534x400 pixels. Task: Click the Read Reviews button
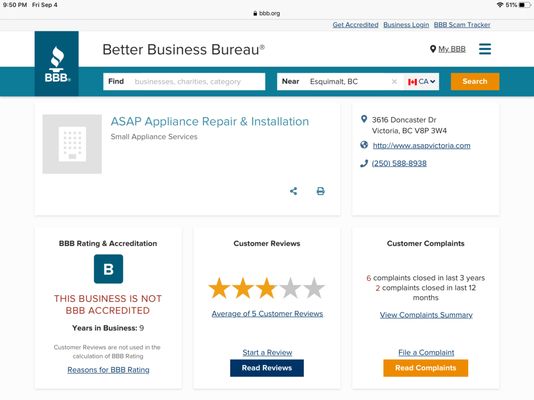click(267, 368)
